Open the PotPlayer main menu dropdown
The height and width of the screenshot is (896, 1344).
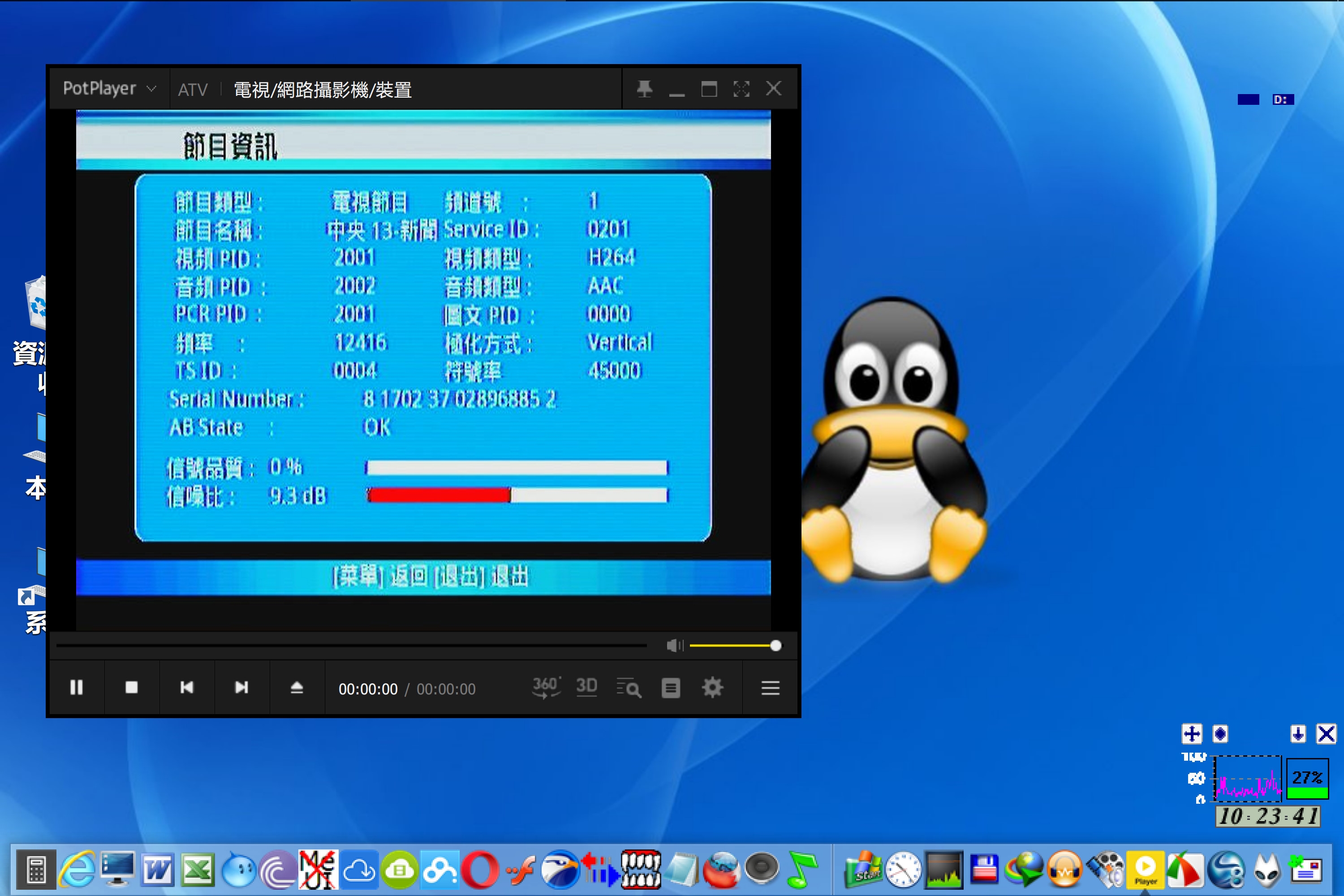(110, 89)
